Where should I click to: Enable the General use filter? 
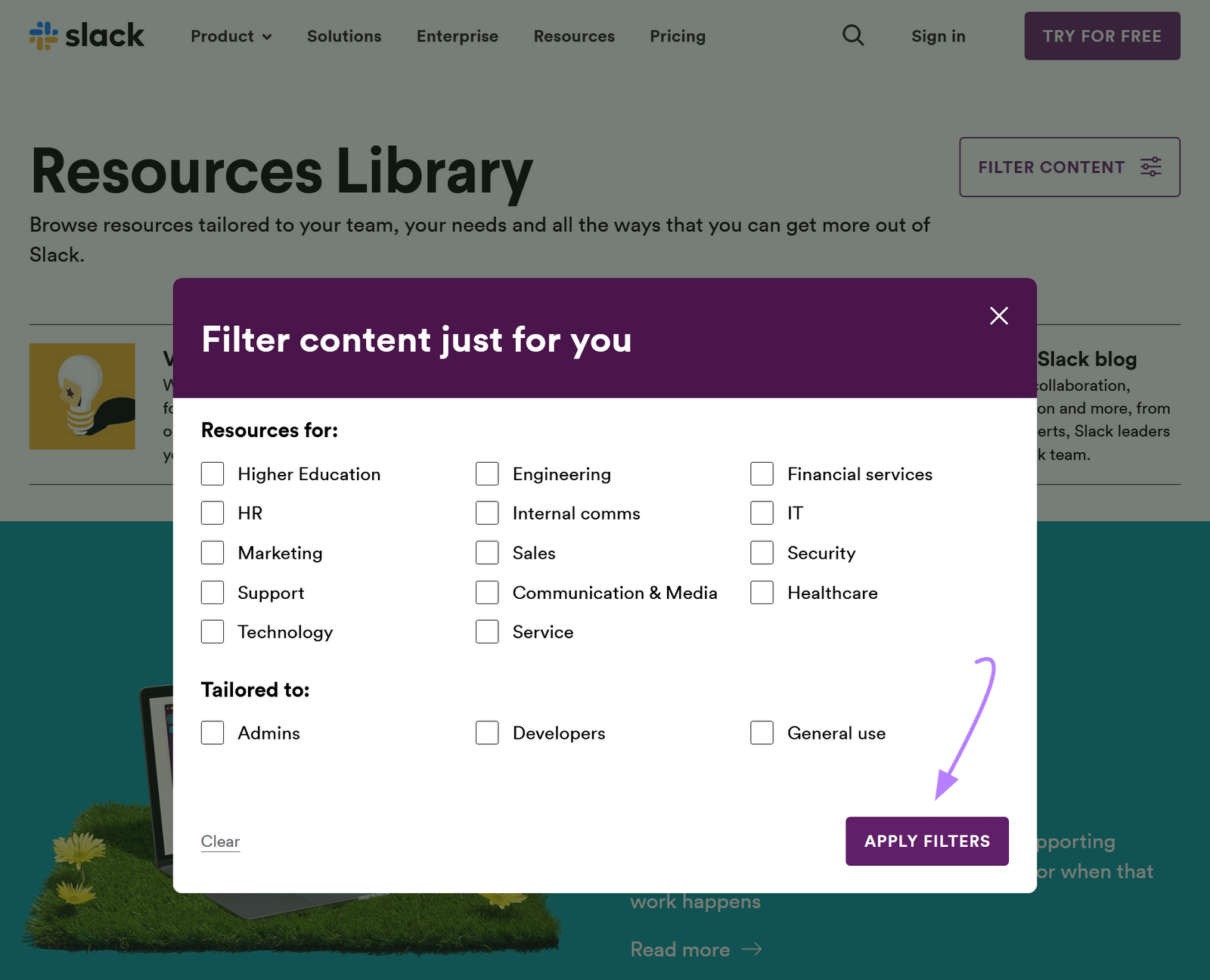click(762, 732)
